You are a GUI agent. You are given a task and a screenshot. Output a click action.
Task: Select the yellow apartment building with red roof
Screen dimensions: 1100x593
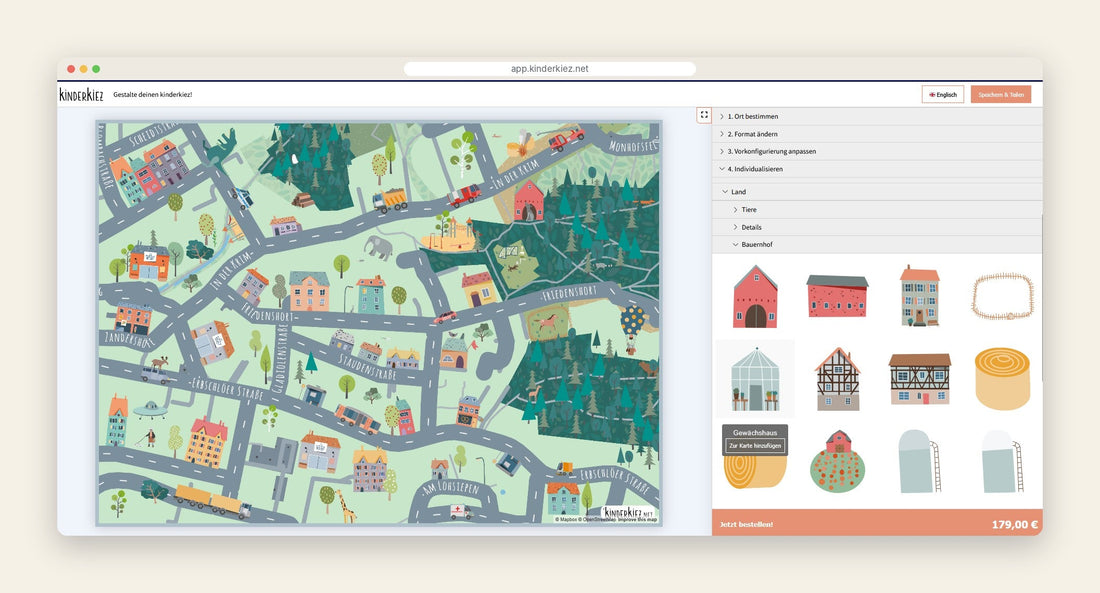(207, 441)
